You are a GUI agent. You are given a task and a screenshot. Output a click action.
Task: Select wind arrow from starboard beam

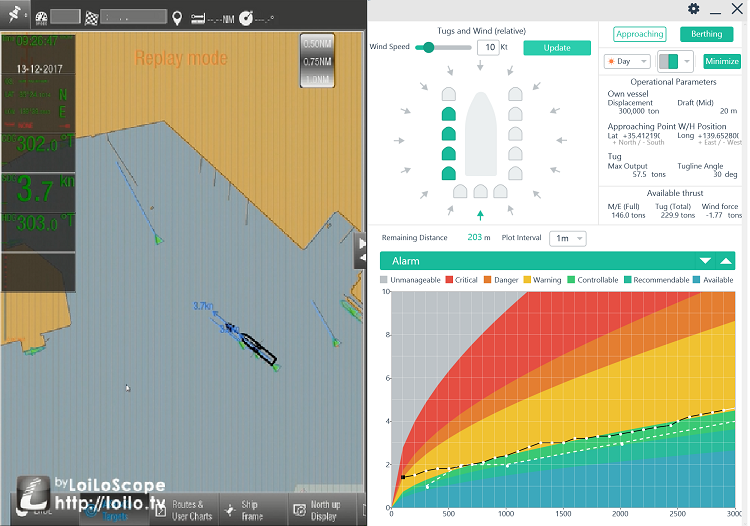tap(562, 141)
